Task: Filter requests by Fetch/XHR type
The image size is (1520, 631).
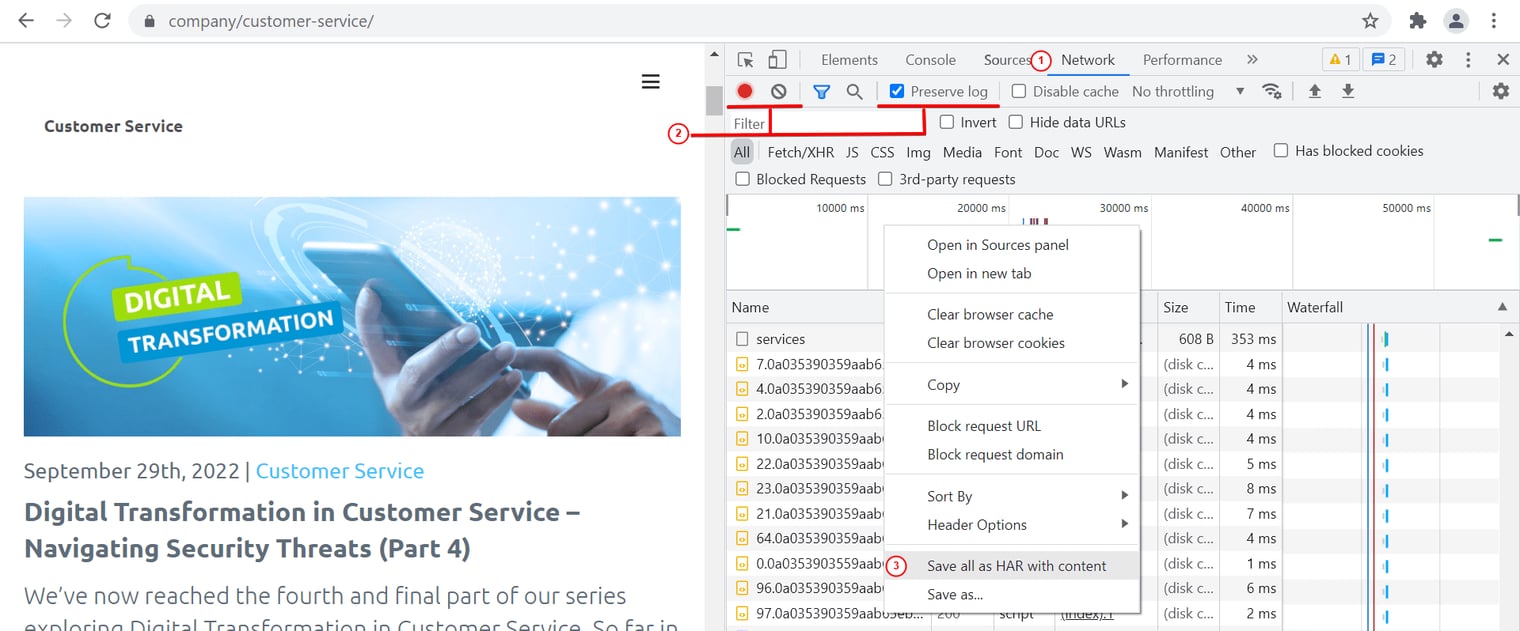Action: pos(800,152)
